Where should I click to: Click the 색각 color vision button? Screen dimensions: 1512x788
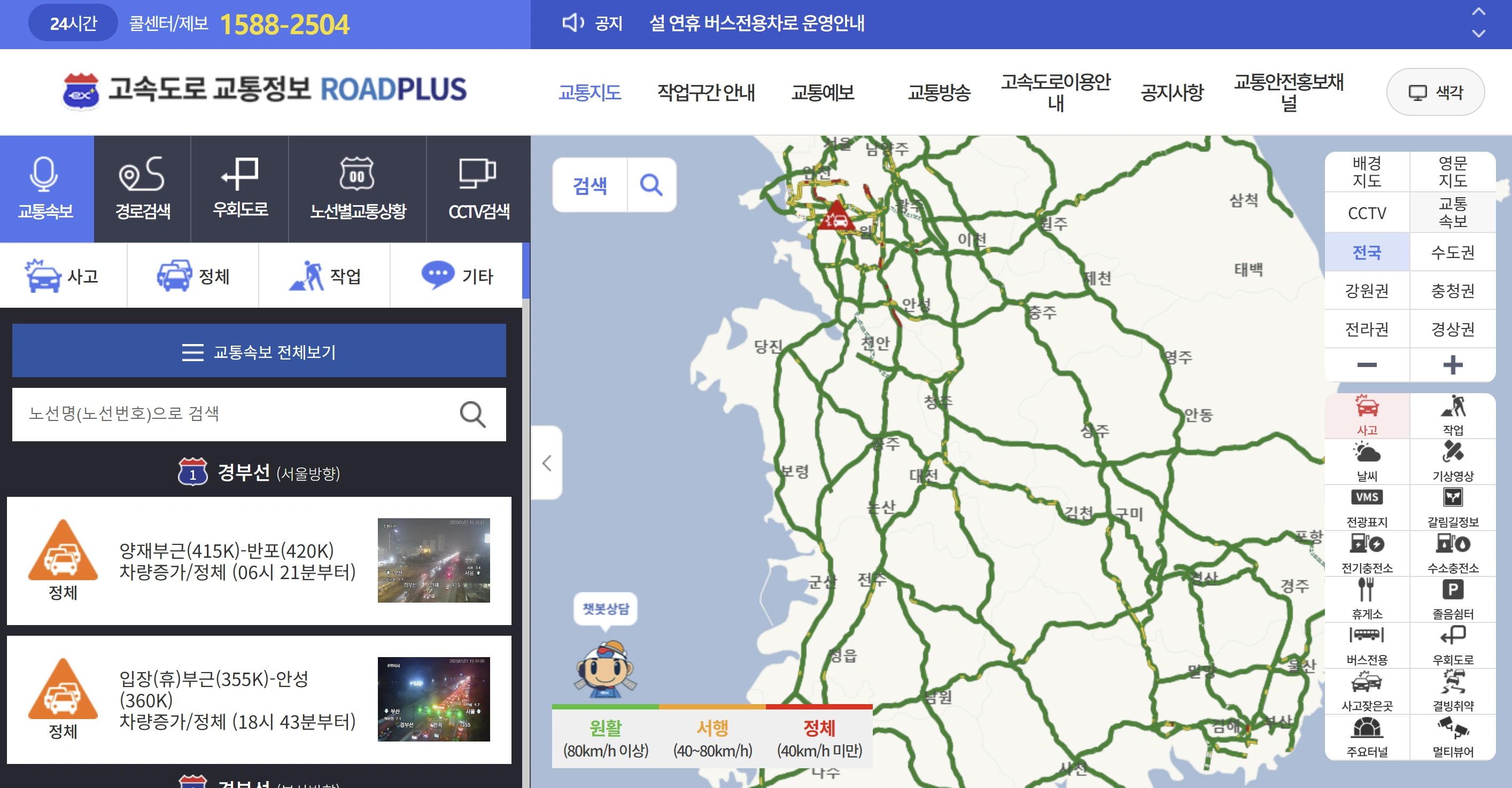1435,92
